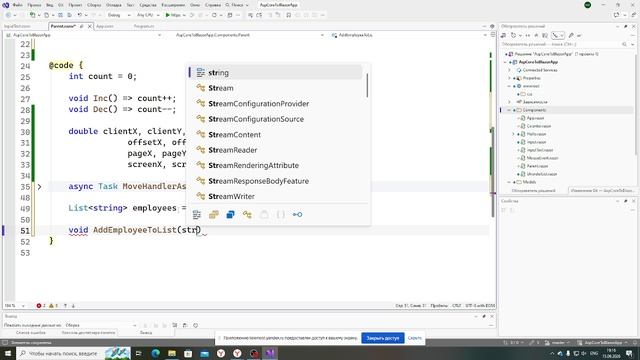Open the Any CPU platform dropdown
This screenshot has width=640, height=360.
[x=148, y=15]
